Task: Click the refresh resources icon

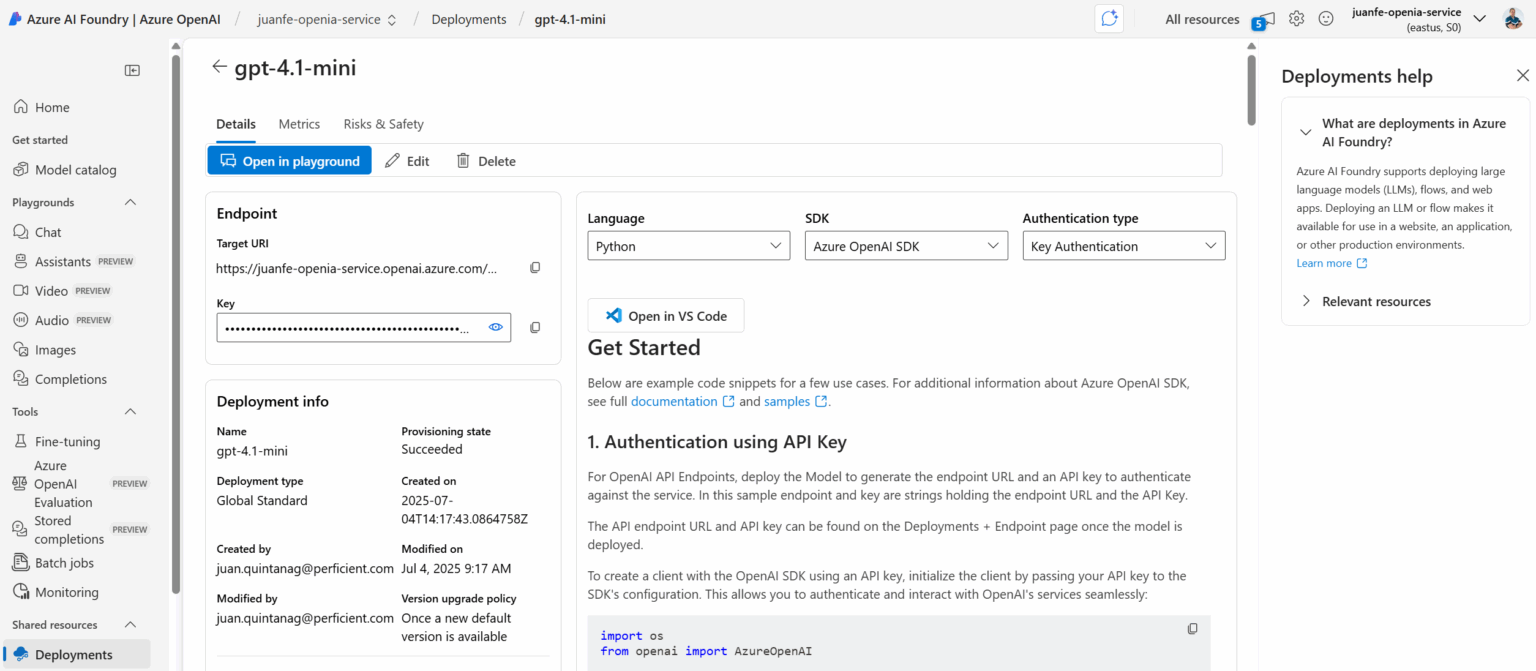Action: coord(1108,18)
